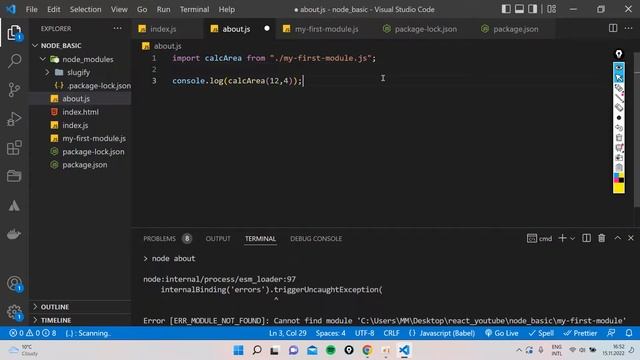This screenshot has width=640, height=360.
Task: Select the cursor tool in annotation toolbar
Action: (x=619, y=78)
